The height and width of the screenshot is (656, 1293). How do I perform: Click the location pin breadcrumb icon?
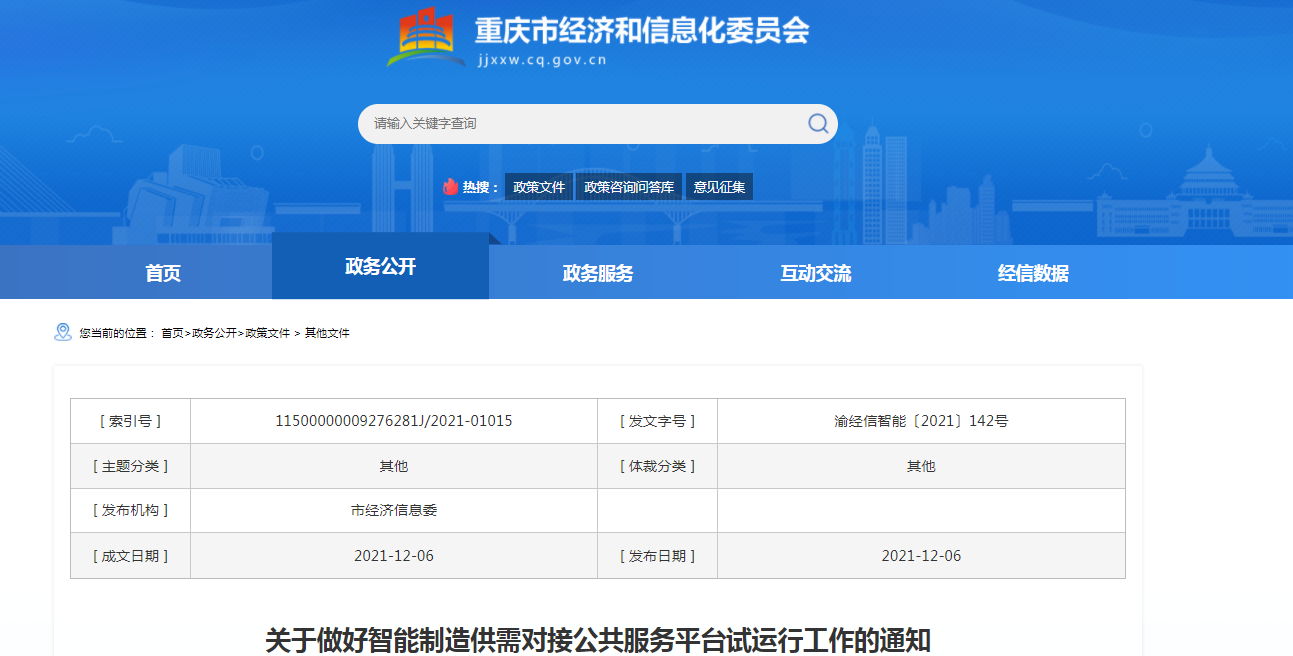pyautogui.click(x=63, y=332)
